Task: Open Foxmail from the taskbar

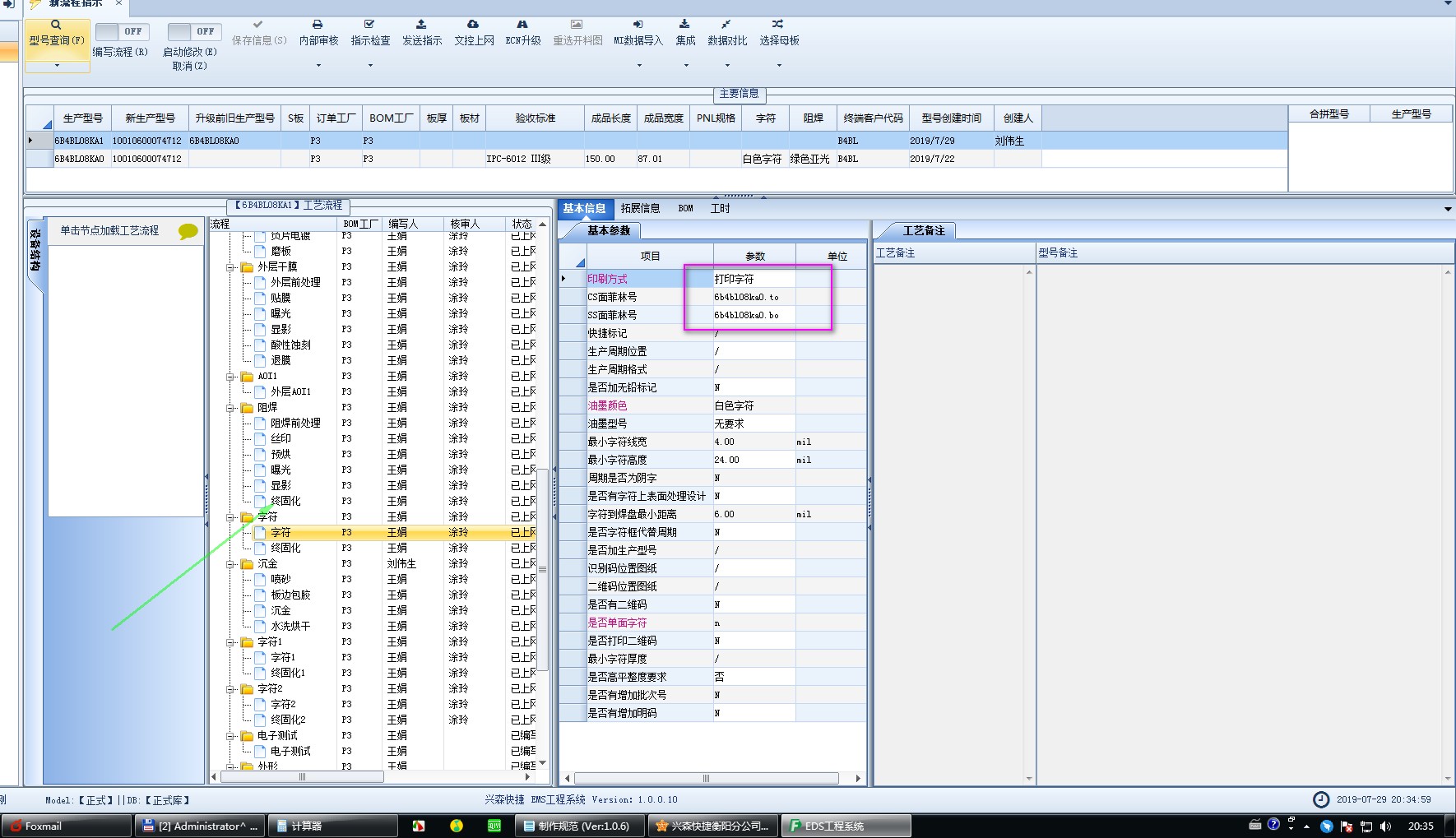Action: (x=66, y=826)
